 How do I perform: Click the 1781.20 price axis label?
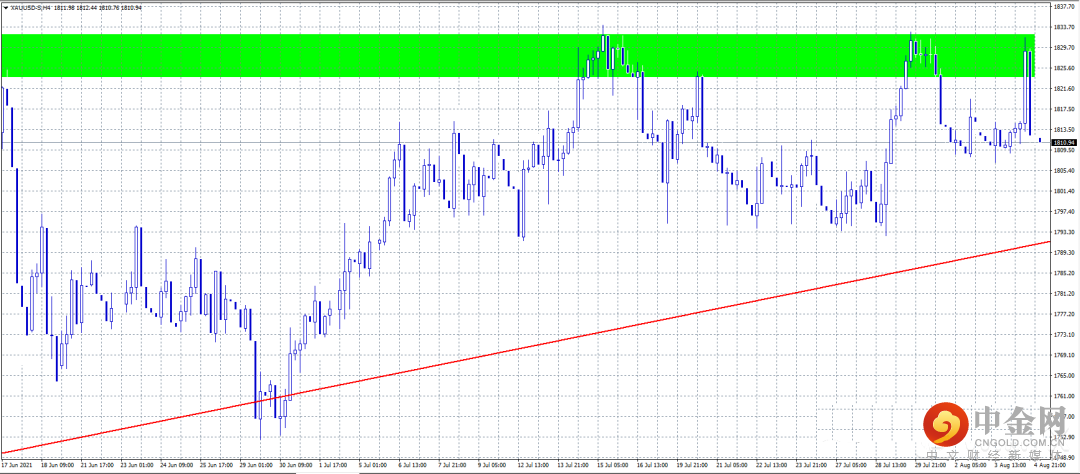coord(1065,293)
